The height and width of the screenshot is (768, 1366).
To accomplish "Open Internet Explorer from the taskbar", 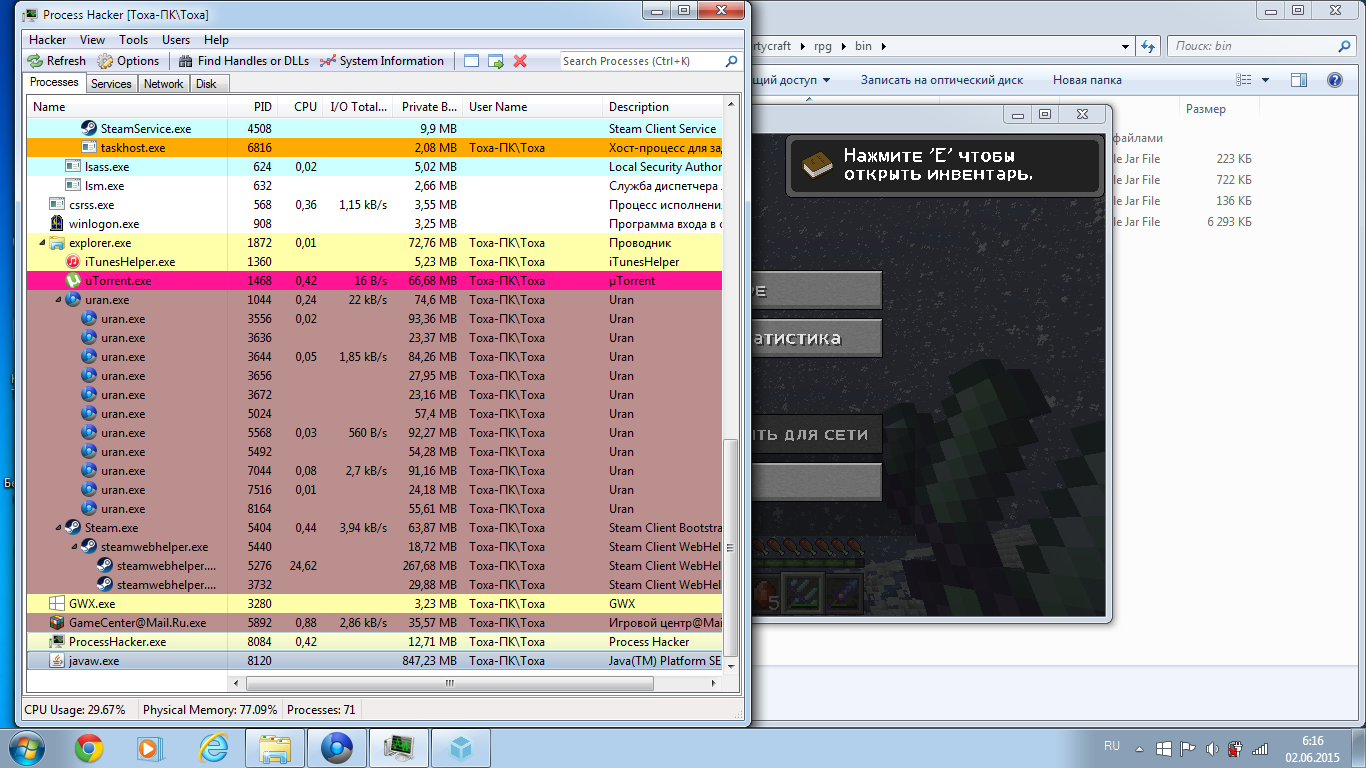I will click(x=213, y=747).
